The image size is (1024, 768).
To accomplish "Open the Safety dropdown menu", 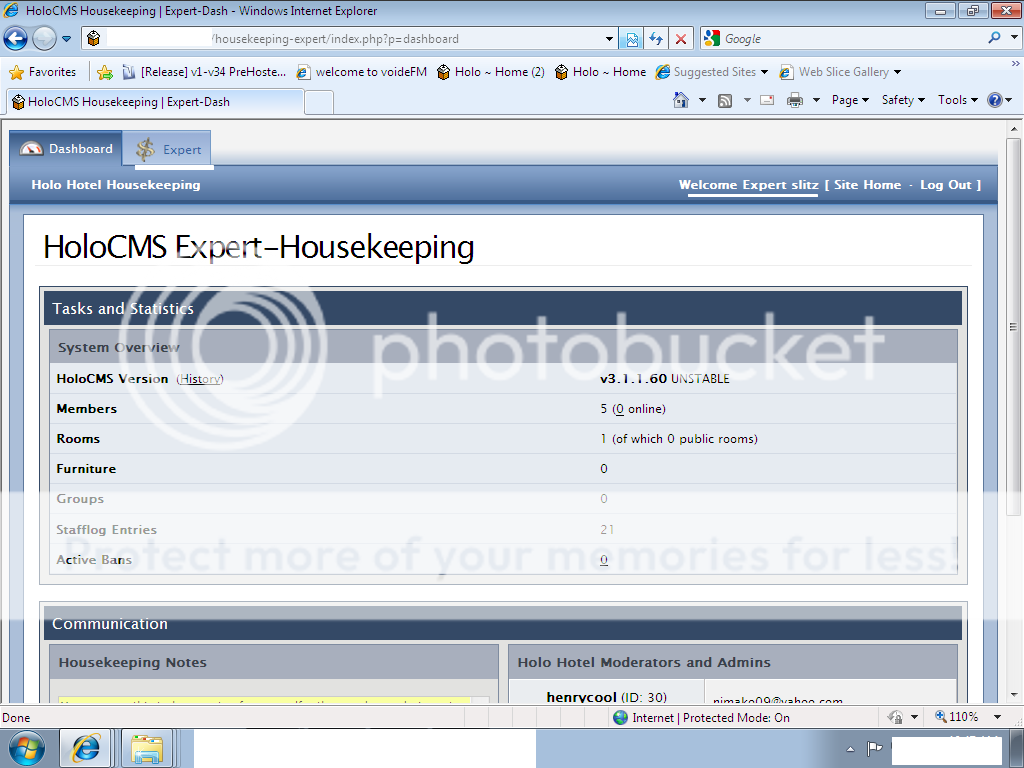I will pyautogui.click(x=903, y=100).
